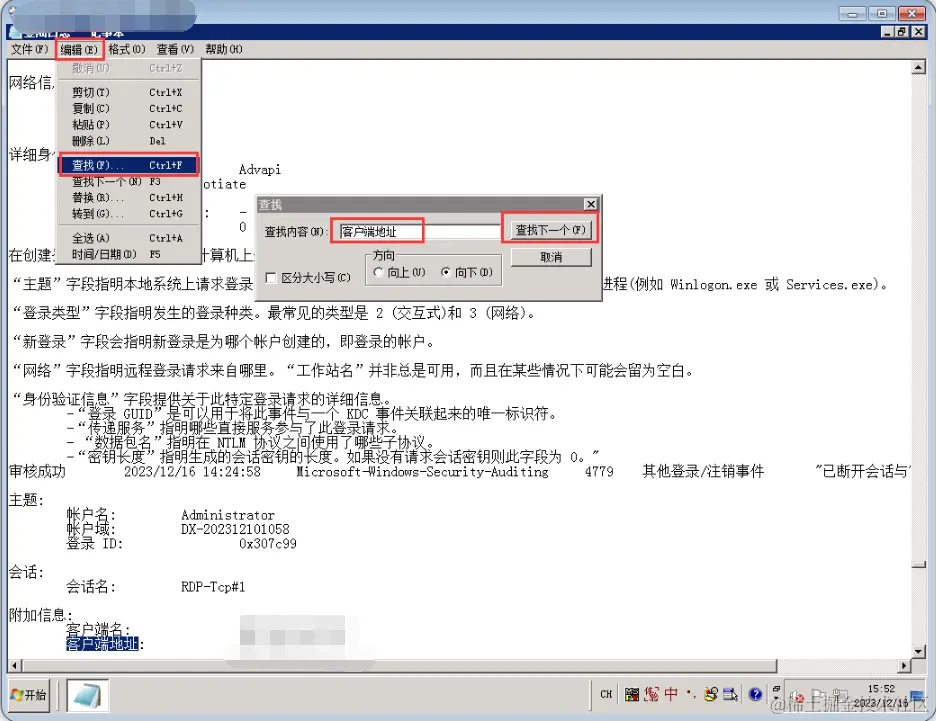Screen dimensions: 936x721
Task: Click Microsoft-Windows-Security-Auditing source text
Action: 423,472
